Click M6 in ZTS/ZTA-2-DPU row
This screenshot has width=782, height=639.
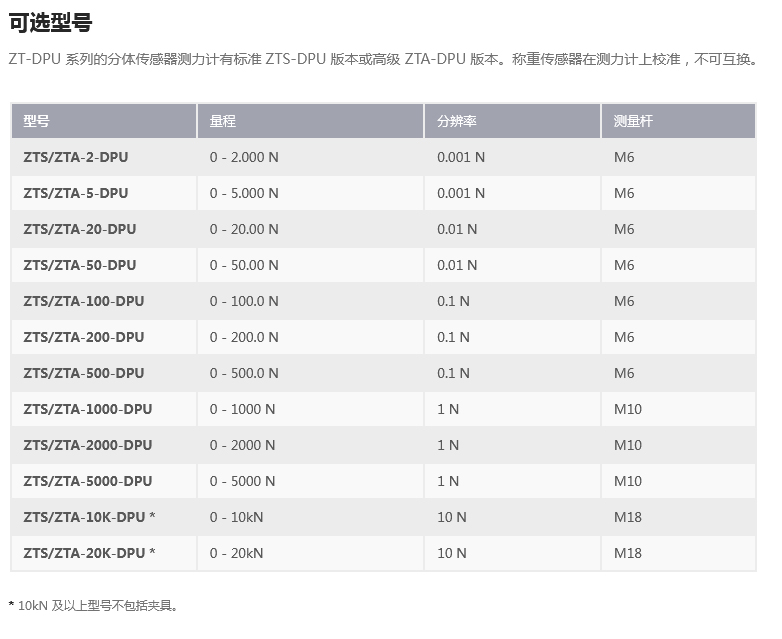click(x=624, y=157)
